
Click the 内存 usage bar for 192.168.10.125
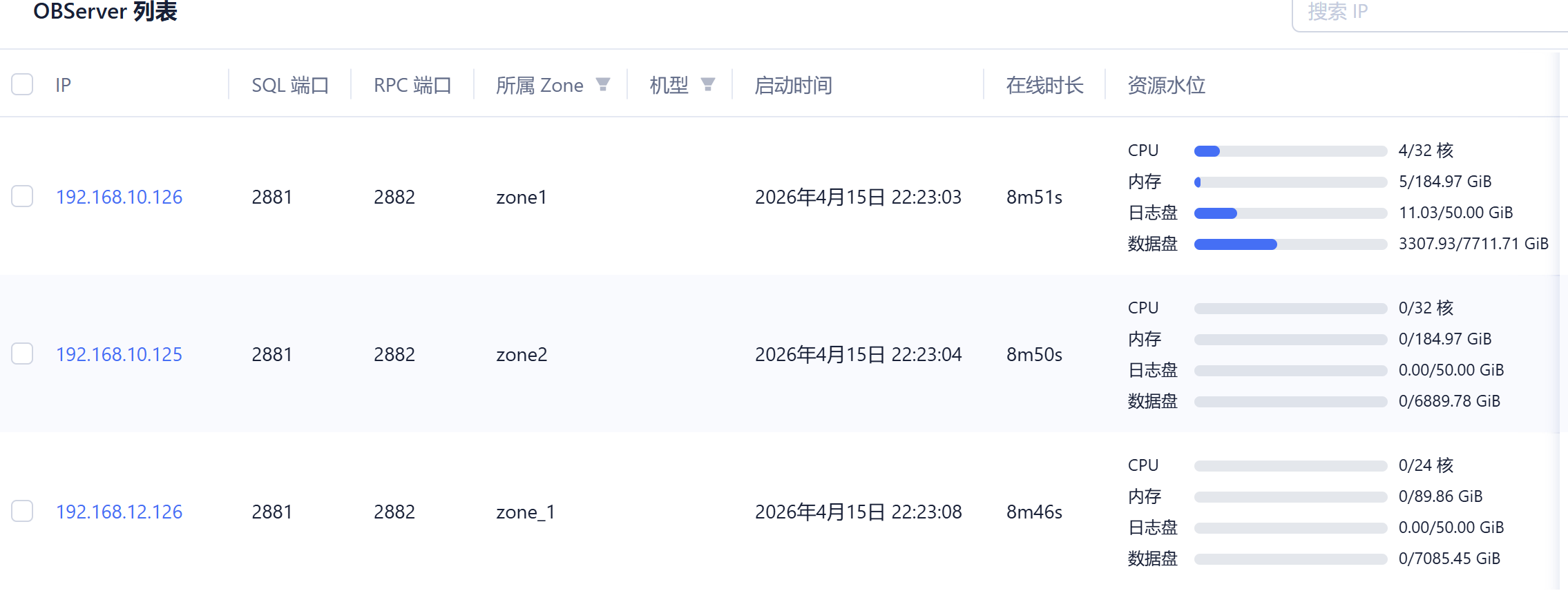tap(1290, 340)
